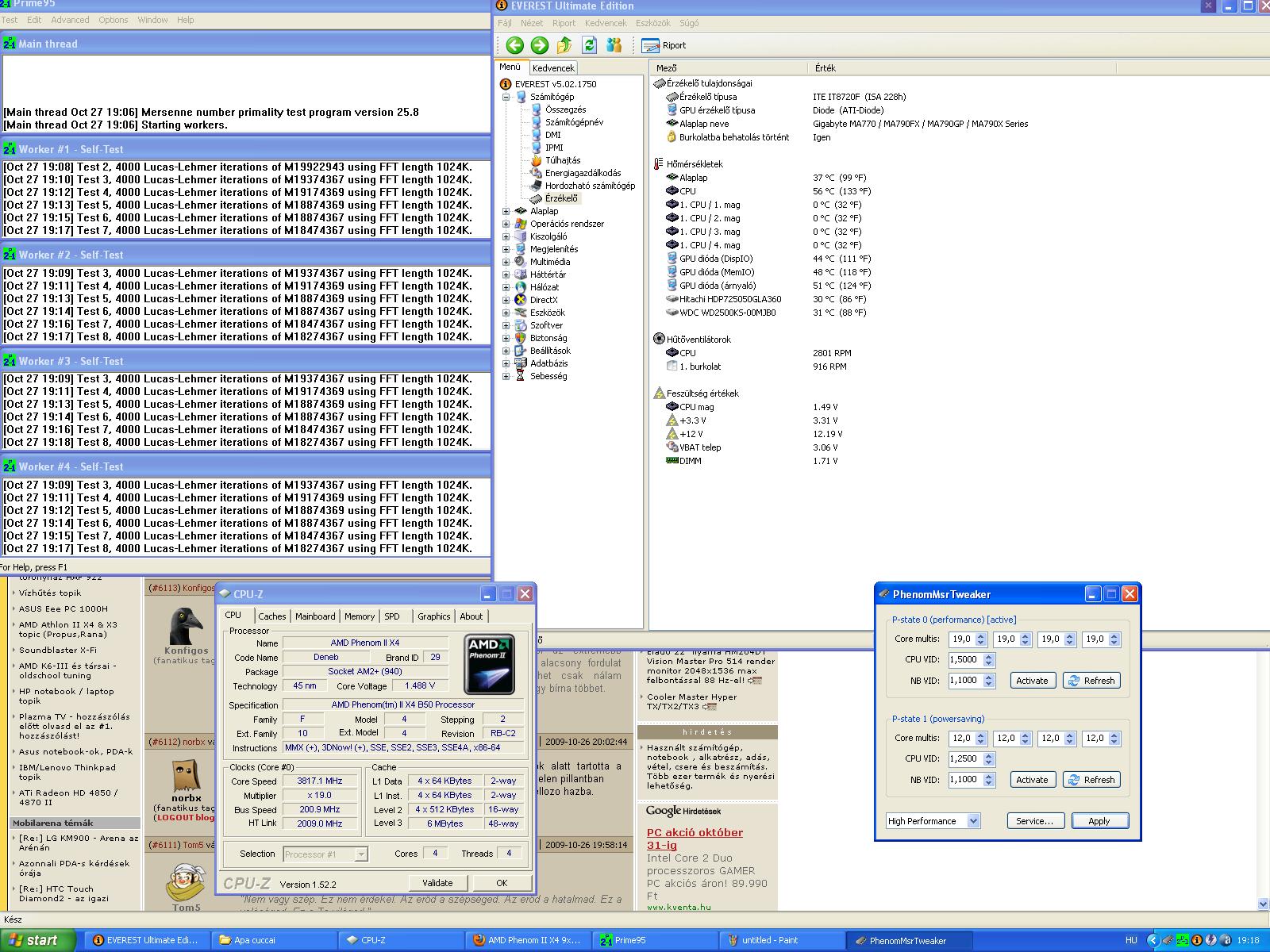This screenshot has height=952, width=1270.
Task: Click the Service... button in PhenomMsrTweaker
Action: [x=1035, y=821]
